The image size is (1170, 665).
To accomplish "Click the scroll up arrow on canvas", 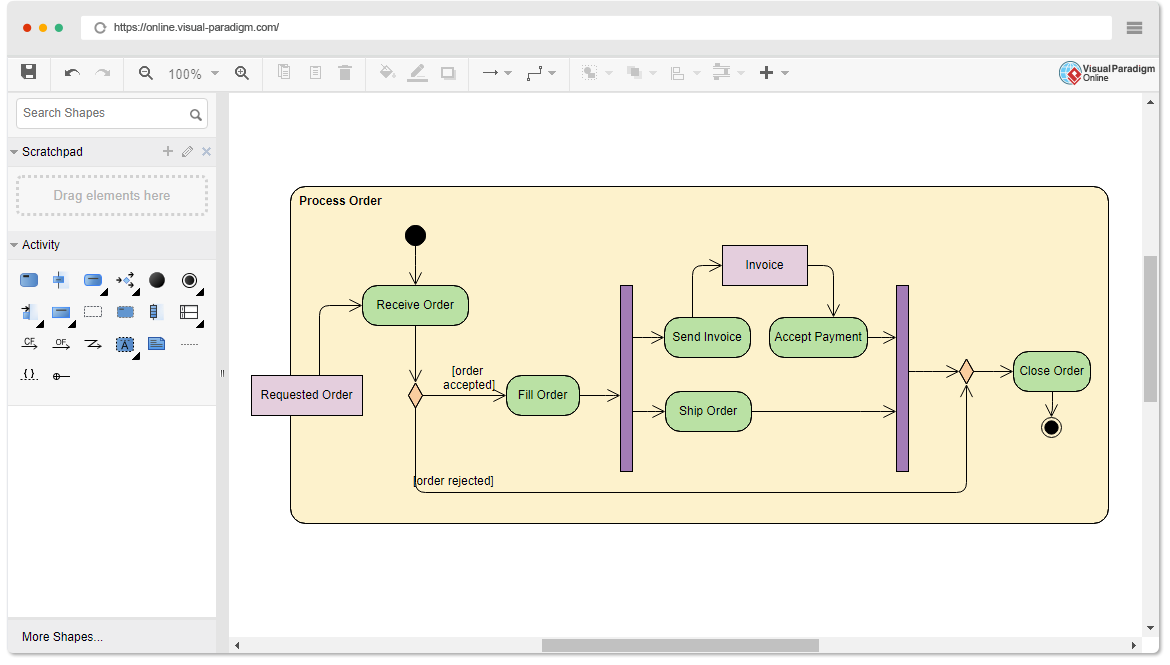I will [1151, 102].
